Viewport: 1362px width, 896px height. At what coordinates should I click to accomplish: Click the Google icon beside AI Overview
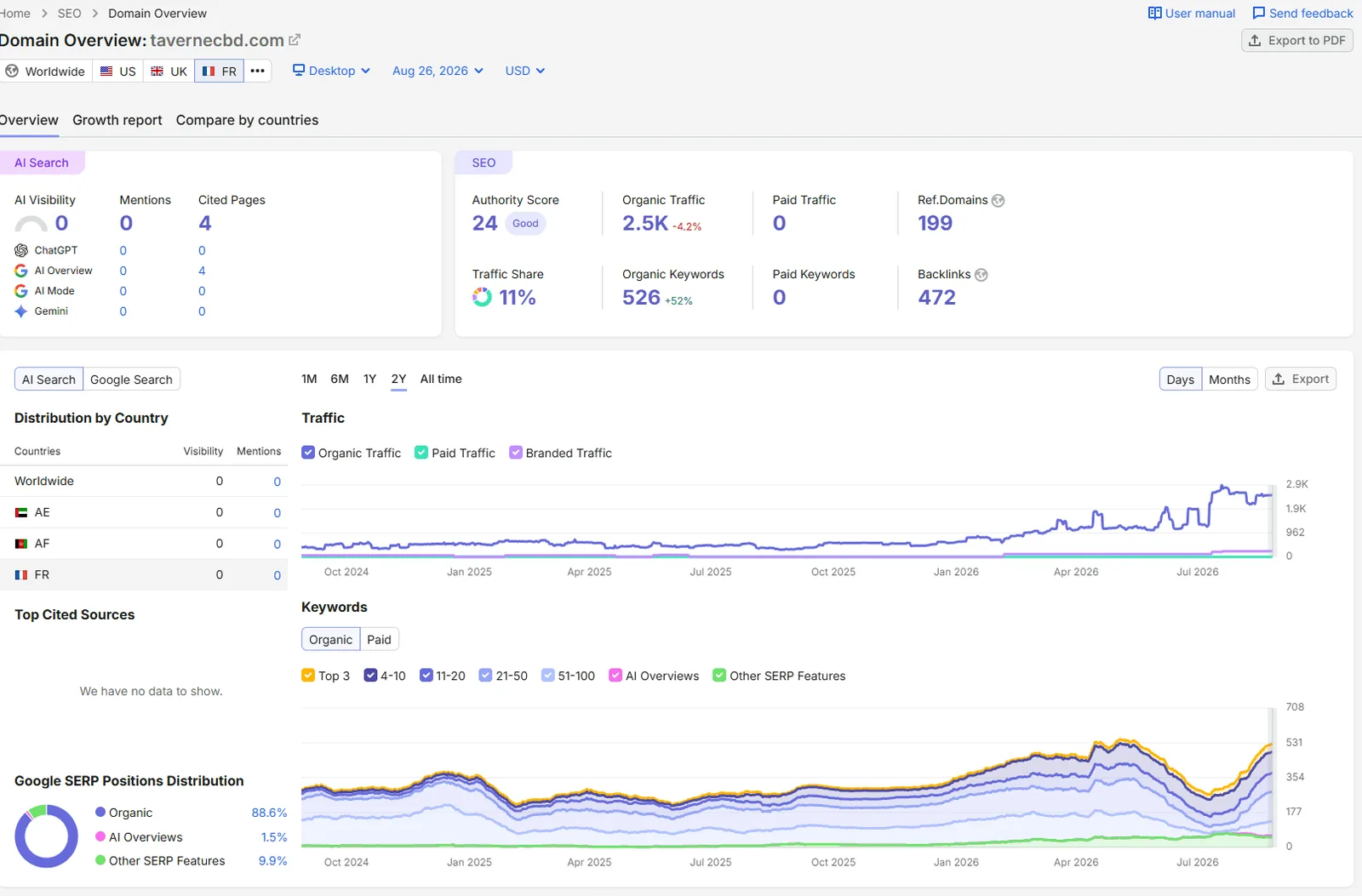point(21,271)
